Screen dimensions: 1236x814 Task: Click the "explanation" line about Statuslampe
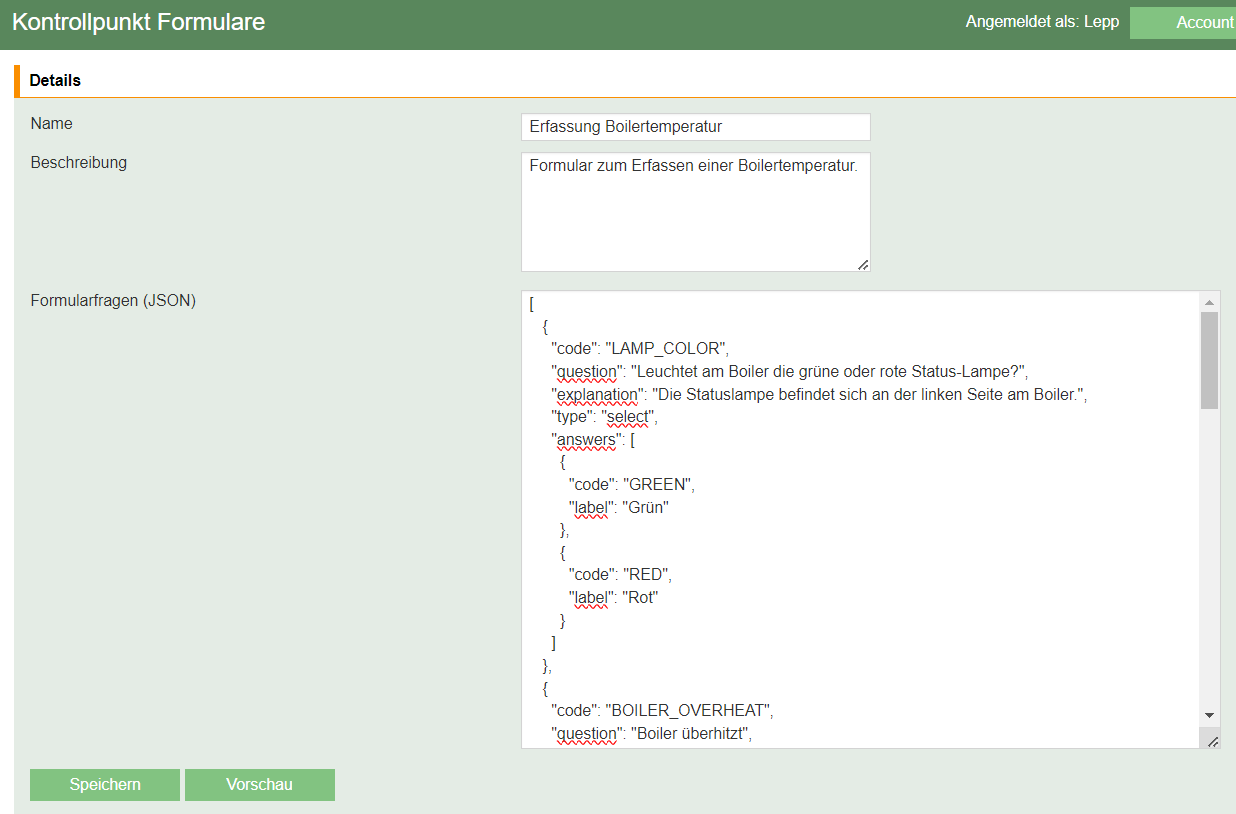click(819, 395)
